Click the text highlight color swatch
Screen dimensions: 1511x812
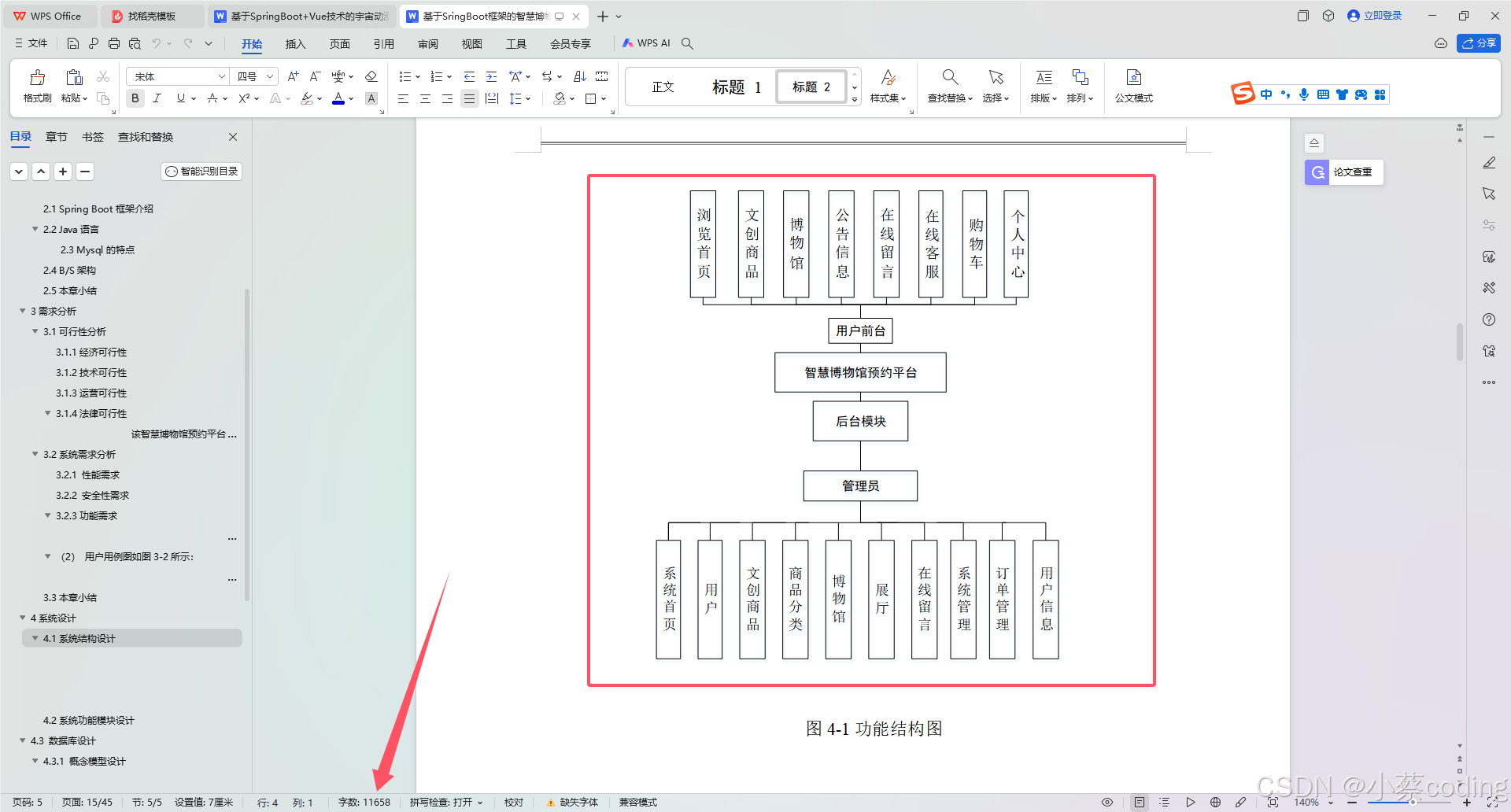coord(308,98)
